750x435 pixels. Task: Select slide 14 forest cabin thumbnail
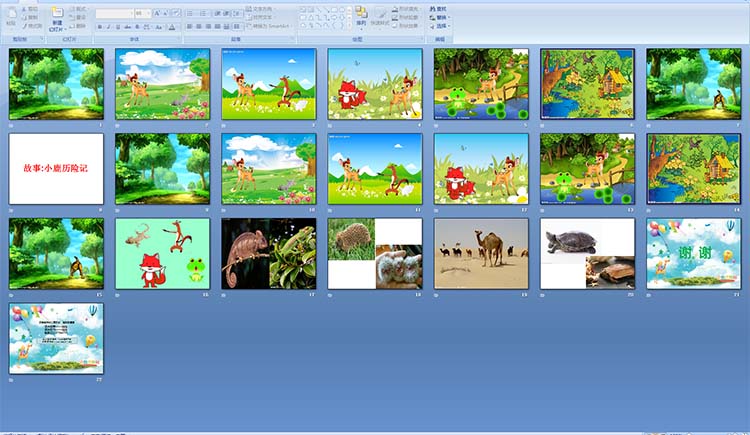[x=694, y=169]
